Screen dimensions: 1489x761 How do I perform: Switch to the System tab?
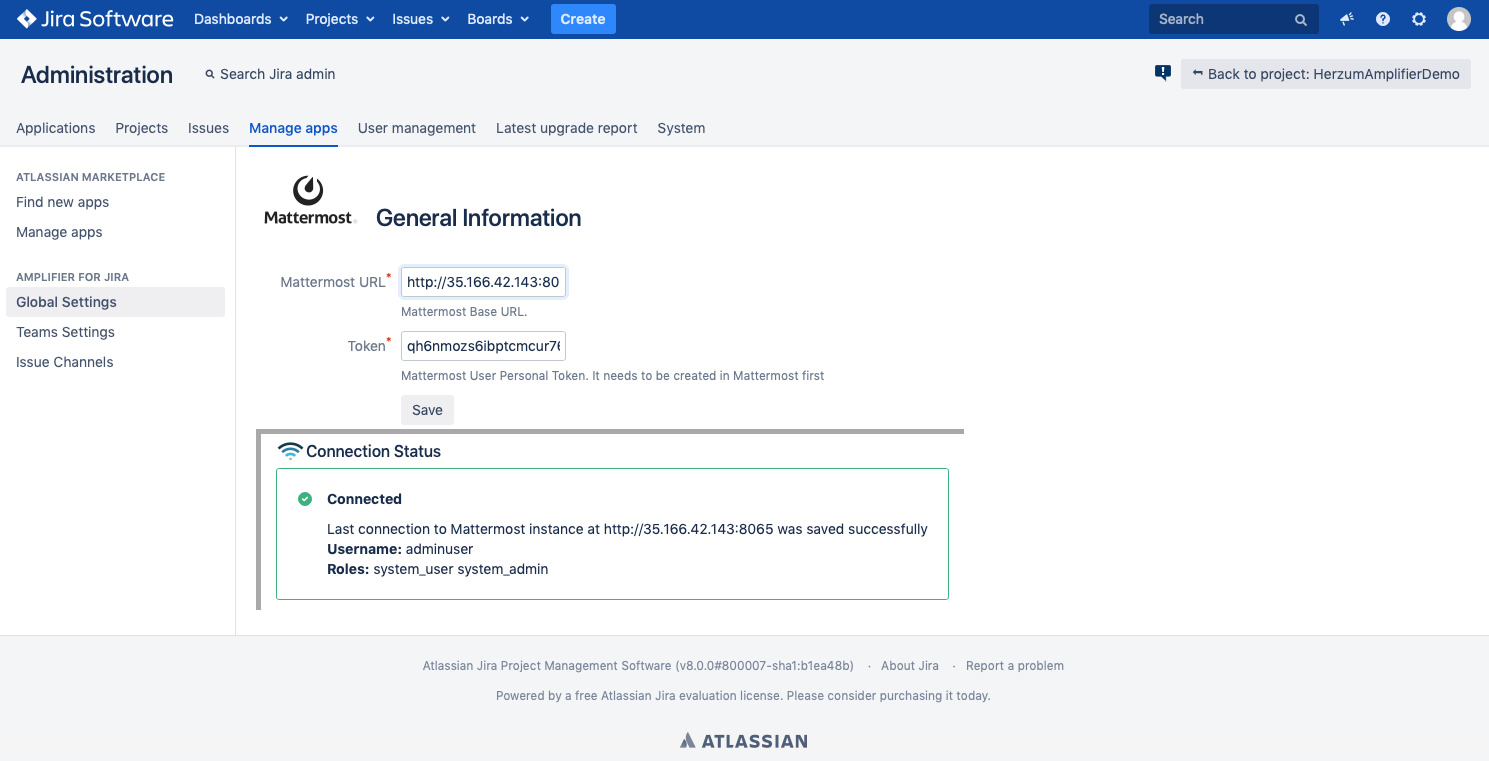point(681,128)
